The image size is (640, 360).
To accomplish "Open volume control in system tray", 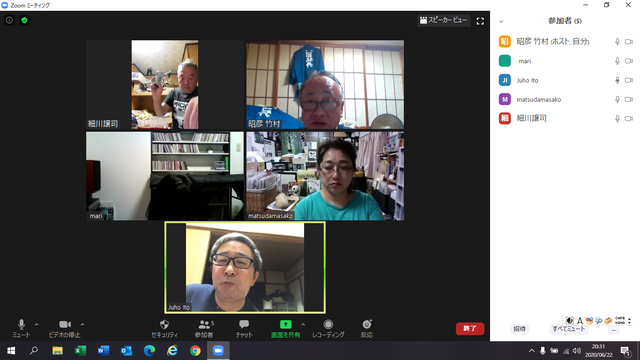I will (x=577, y=351).
